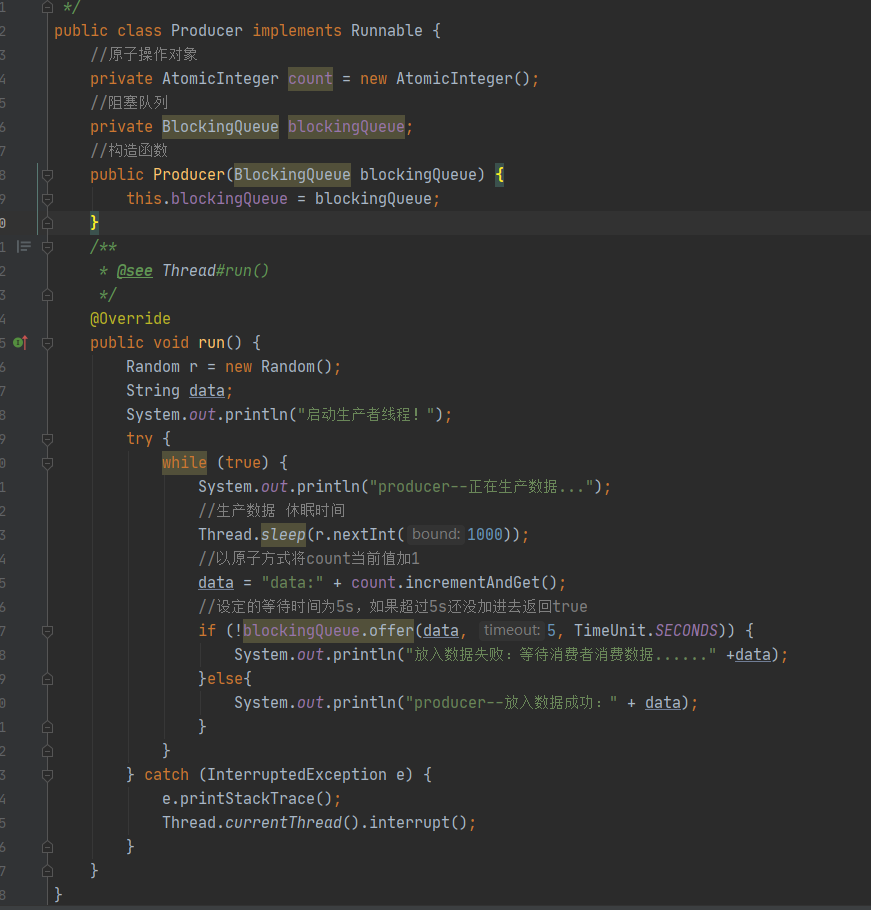871x910 pixels.
Task: Collapse the if blockingQueue.offer fold marker
Action: click(x=48, y=631)
